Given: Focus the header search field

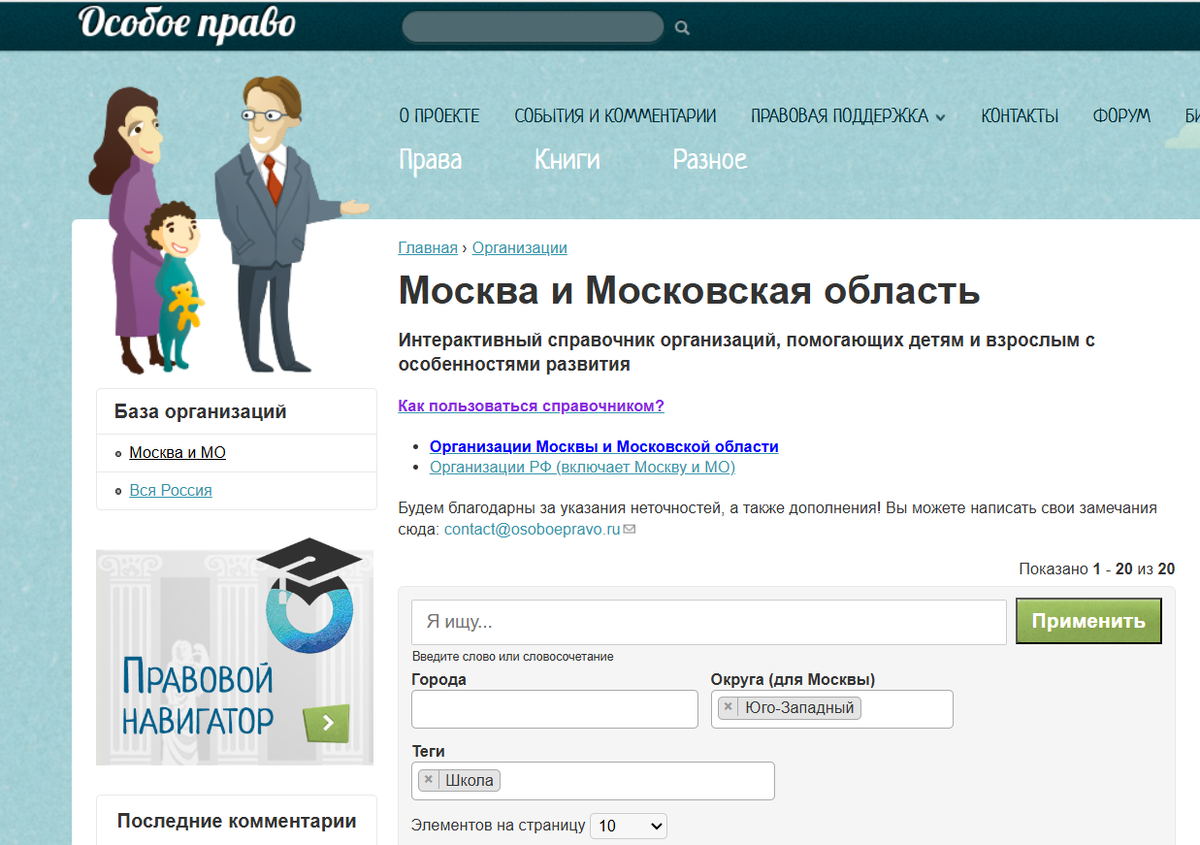Looking at the screenshot, I should (x=533, y=28).
